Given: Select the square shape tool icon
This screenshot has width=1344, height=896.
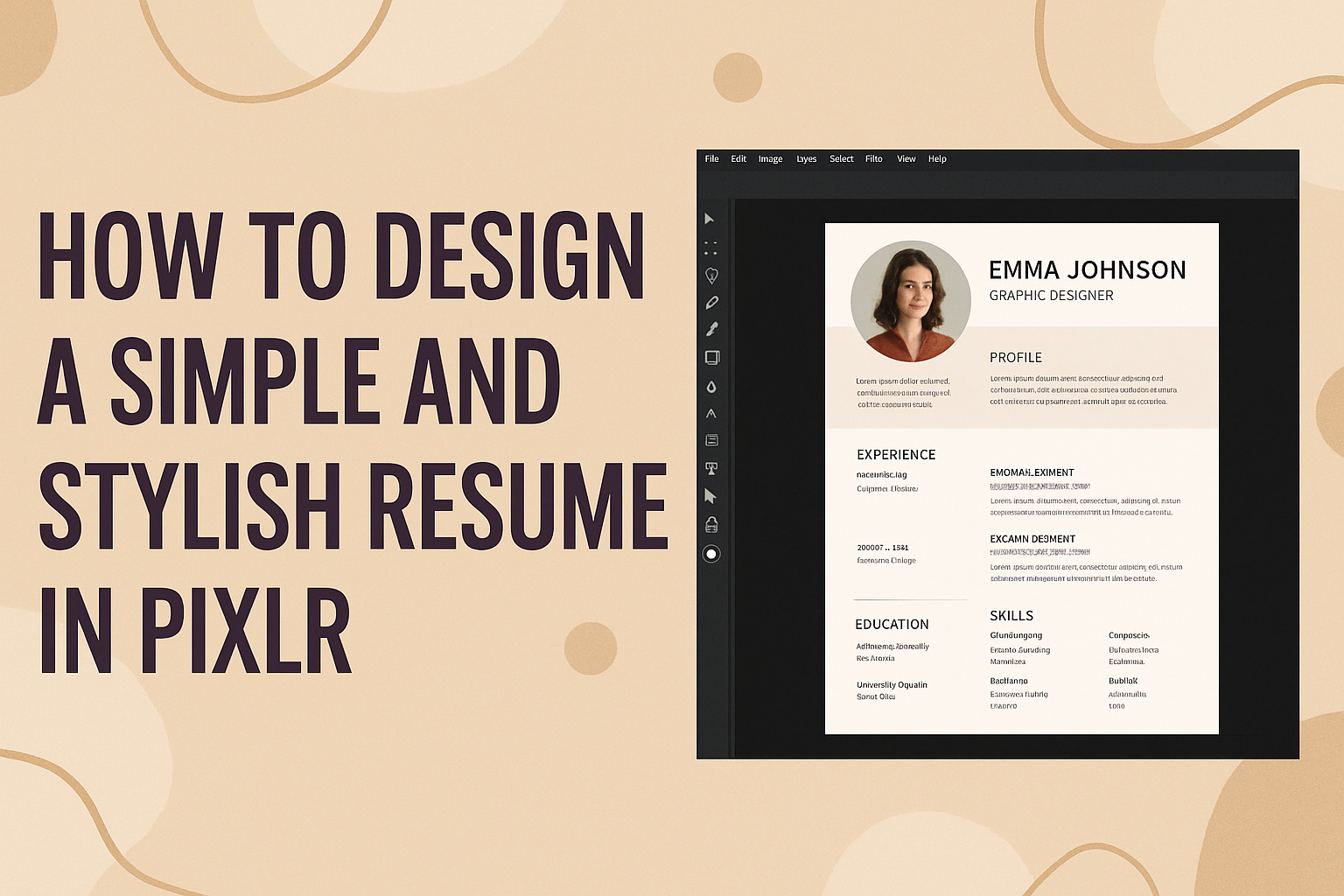Looking at the screenshot, I should click(712, 357).
